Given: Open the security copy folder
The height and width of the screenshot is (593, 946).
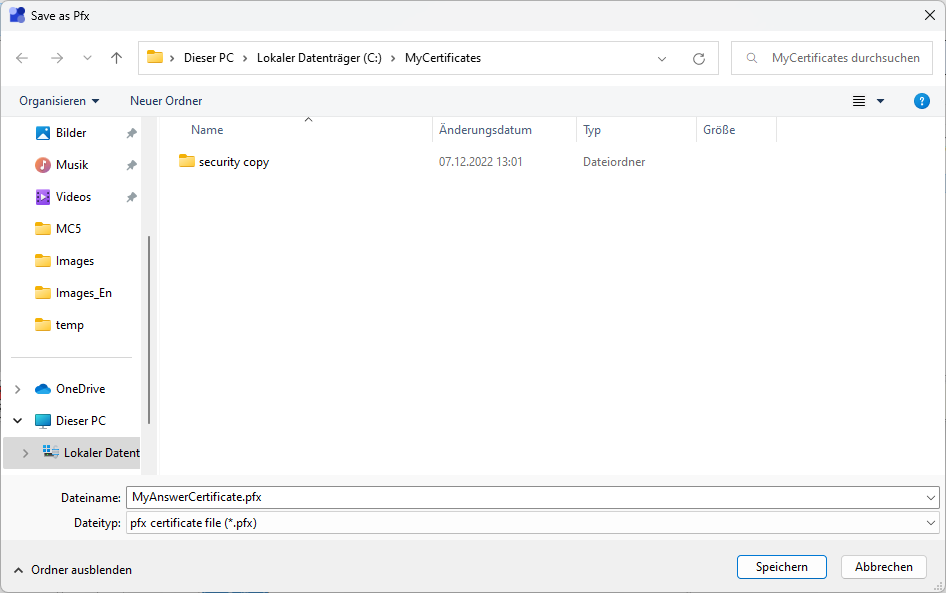Looking at the screenshot, I should pyautogui.click(x=233, y=162).
